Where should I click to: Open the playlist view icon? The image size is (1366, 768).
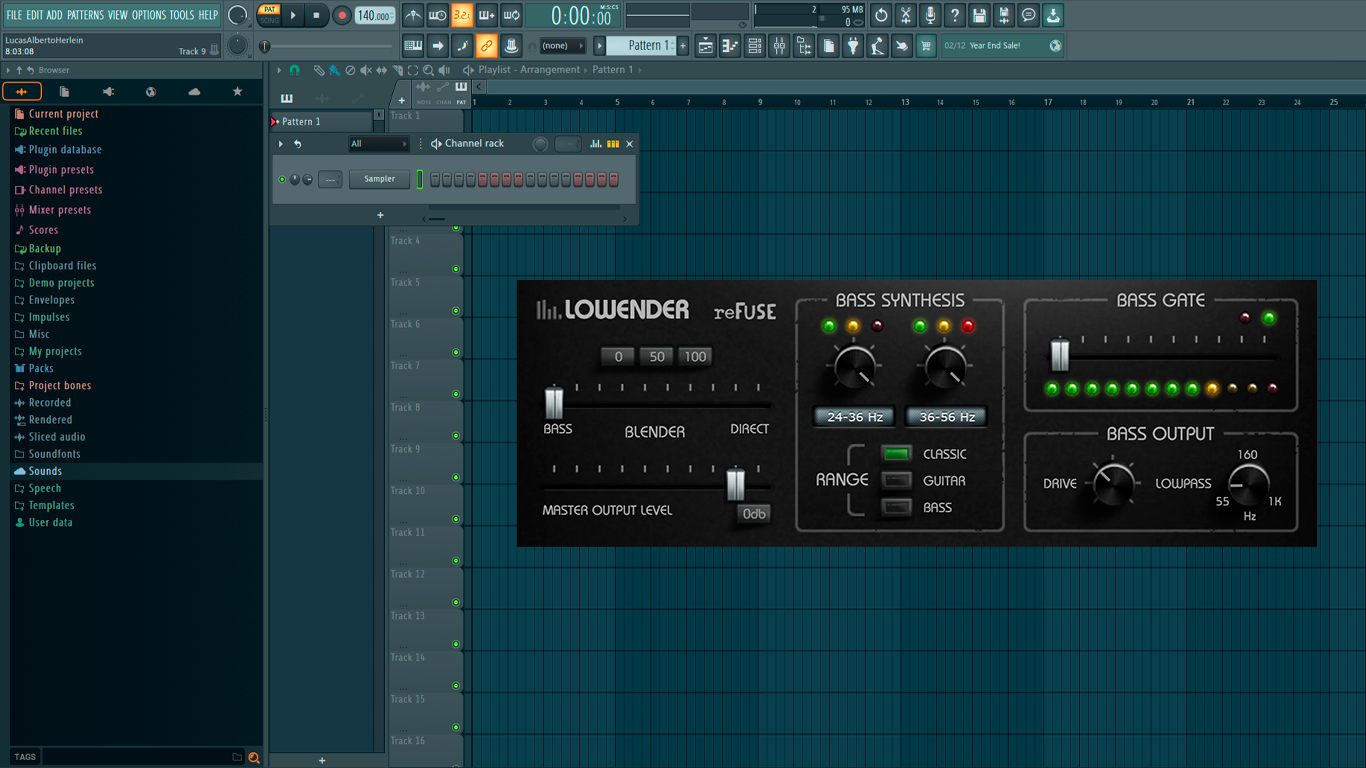[x=706, y=45]
